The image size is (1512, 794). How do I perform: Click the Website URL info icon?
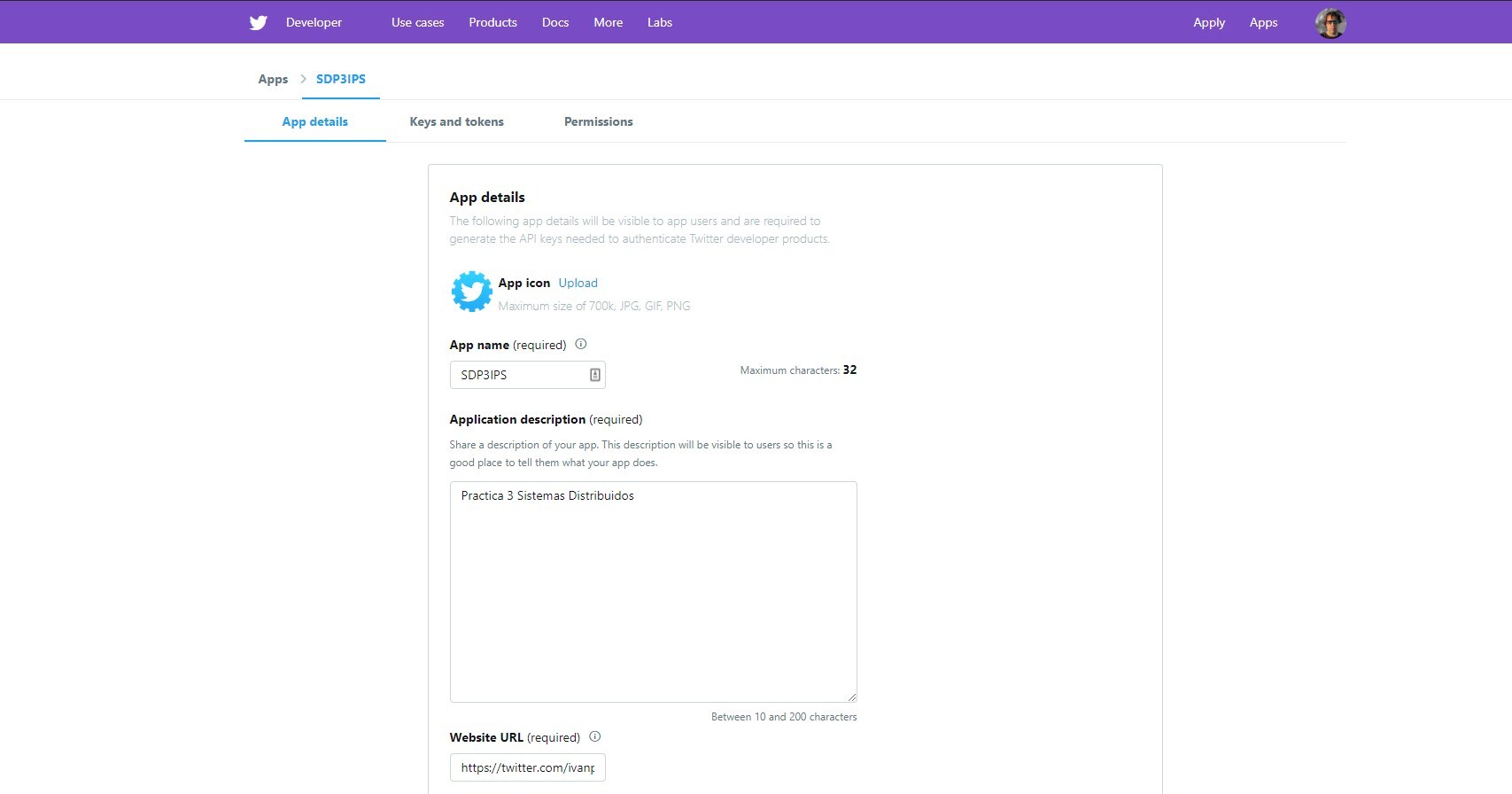(595, 736)
